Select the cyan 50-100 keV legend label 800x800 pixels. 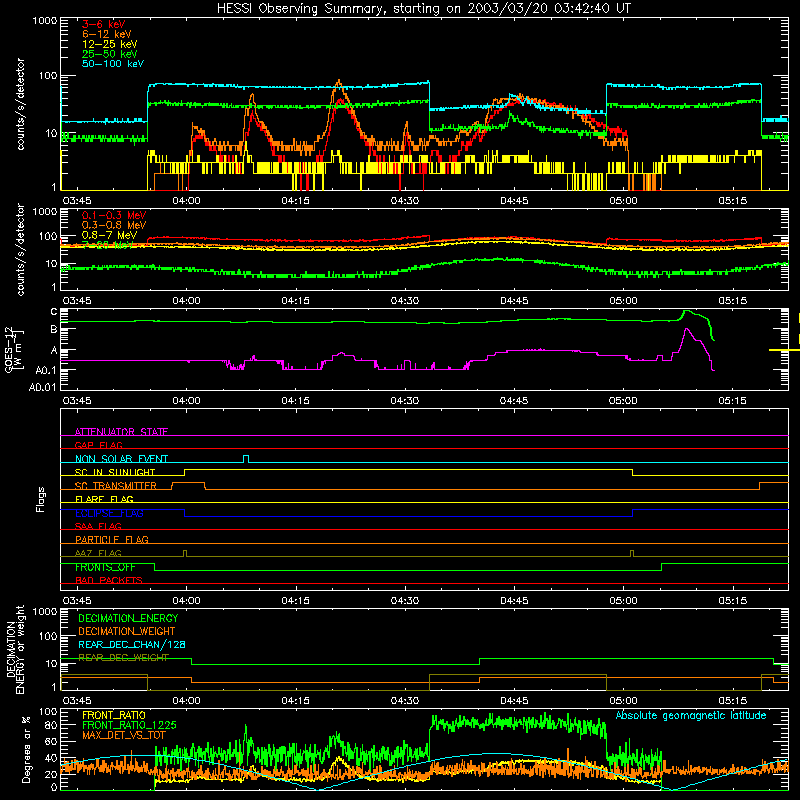tap(113, 64)
